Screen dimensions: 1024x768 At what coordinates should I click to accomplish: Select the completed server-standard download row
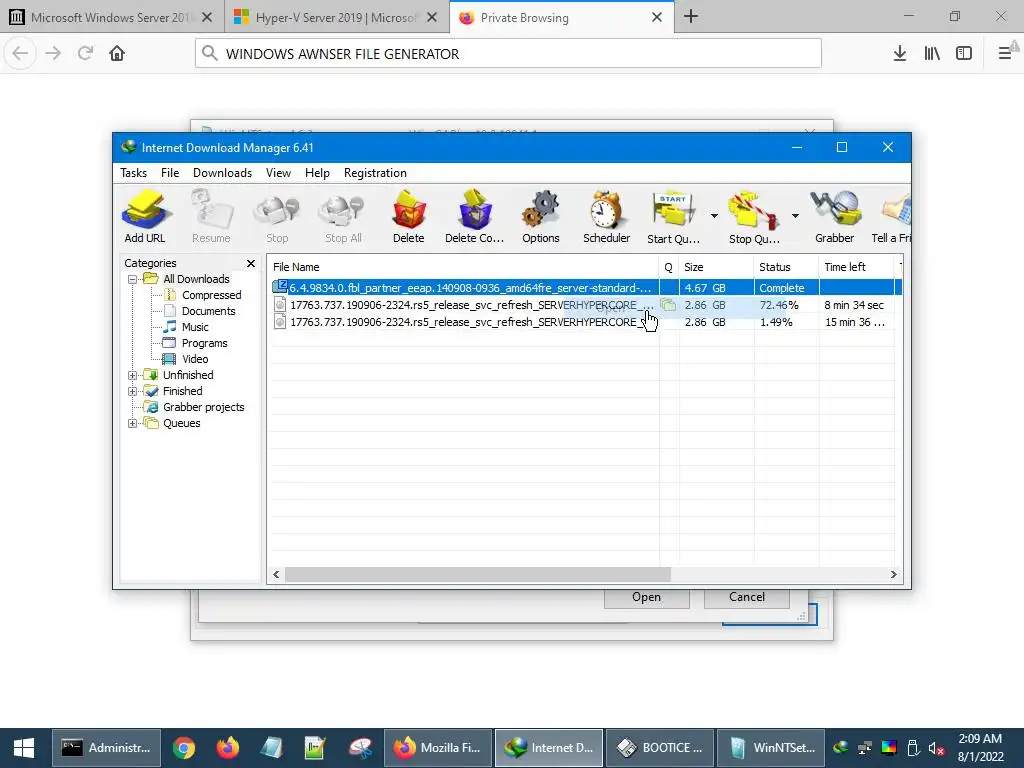[586, 288]
